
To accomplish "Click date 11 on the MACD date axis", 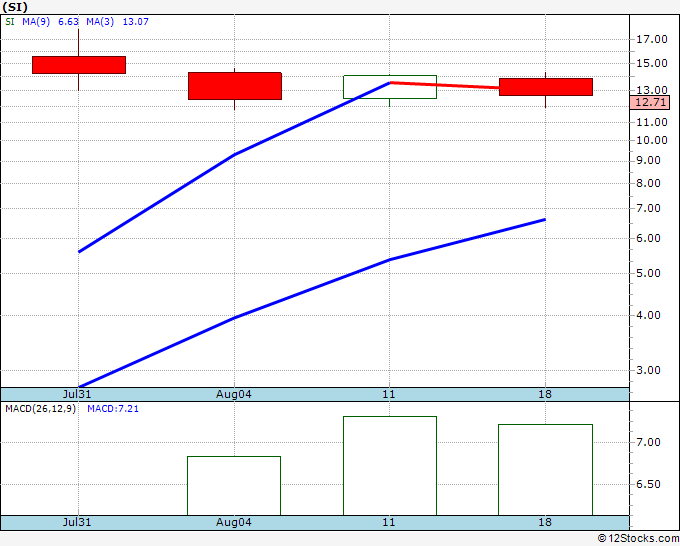I will [389, 522].
